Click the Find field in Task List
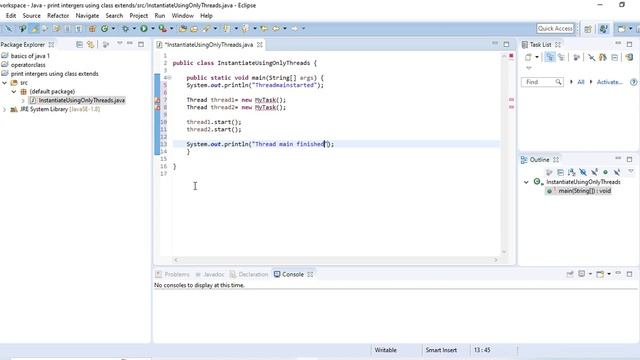Viewport: 640px width, 360px height. click(542, 82)
